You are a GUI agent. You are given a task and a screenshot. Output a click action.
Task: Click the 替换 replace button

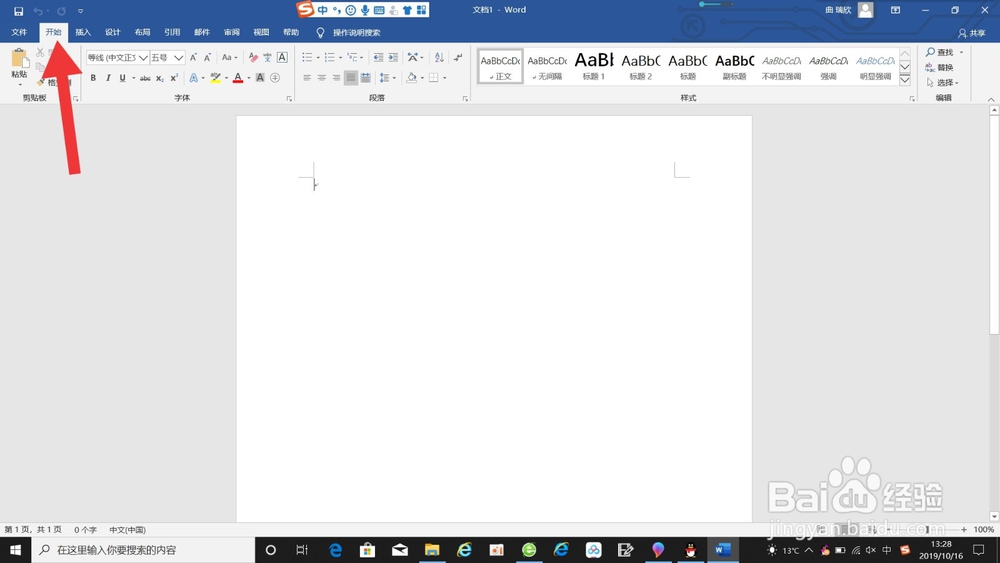[939, 68]
